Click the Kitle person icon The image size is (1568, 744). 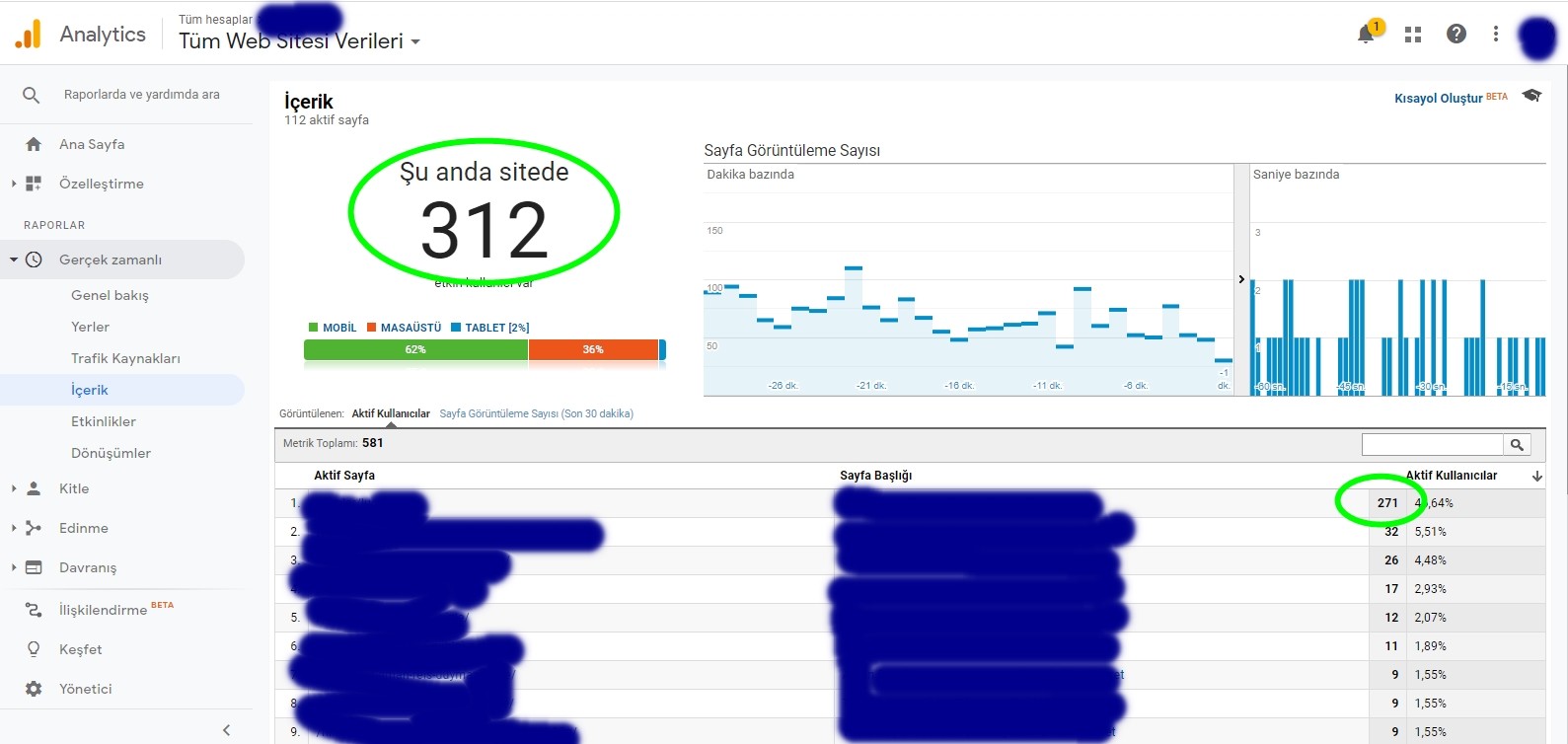point(34,488)
